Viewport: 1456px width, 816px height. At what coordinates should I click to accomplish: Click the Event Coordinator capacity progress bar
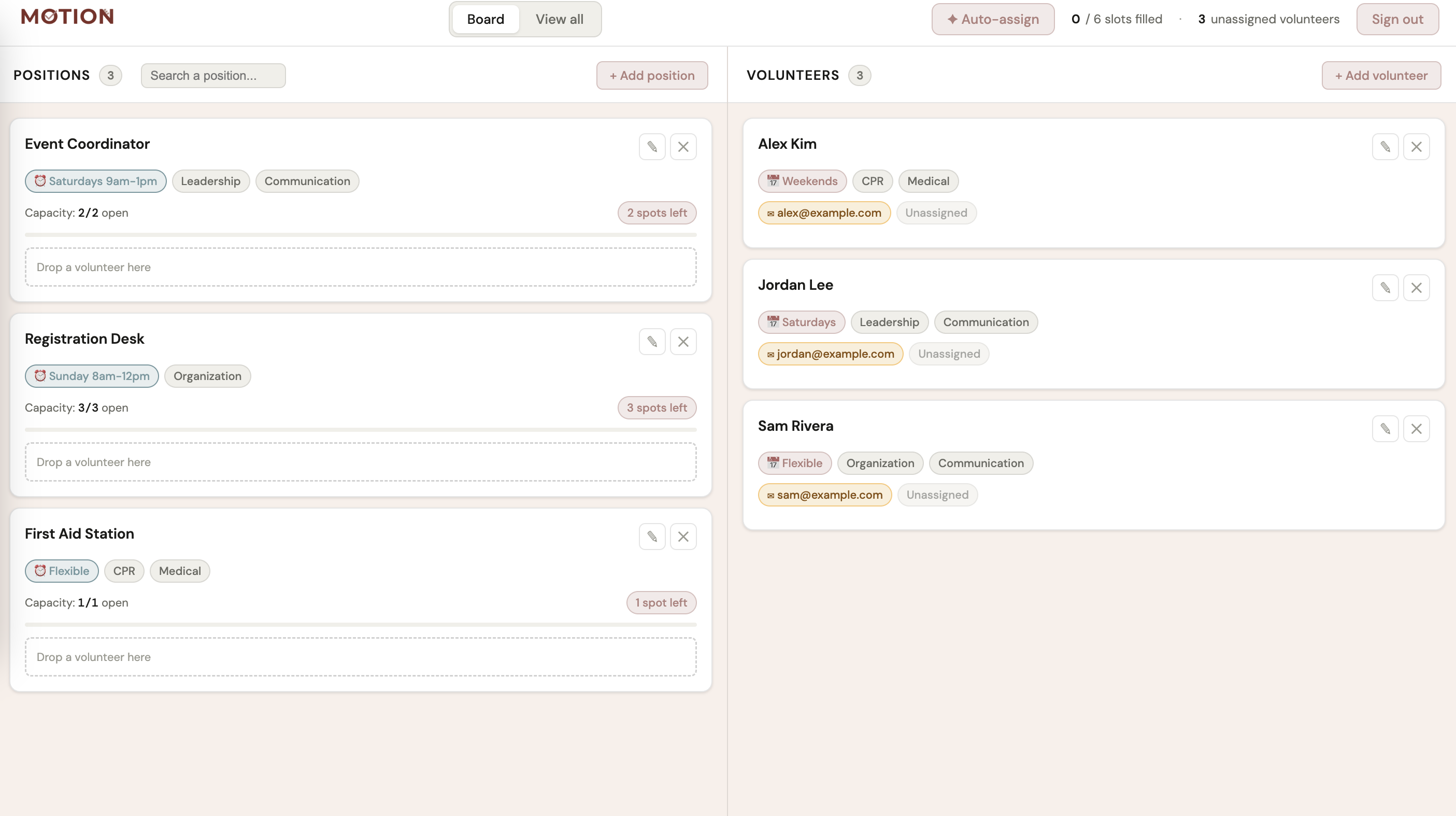tap(361, 235)
